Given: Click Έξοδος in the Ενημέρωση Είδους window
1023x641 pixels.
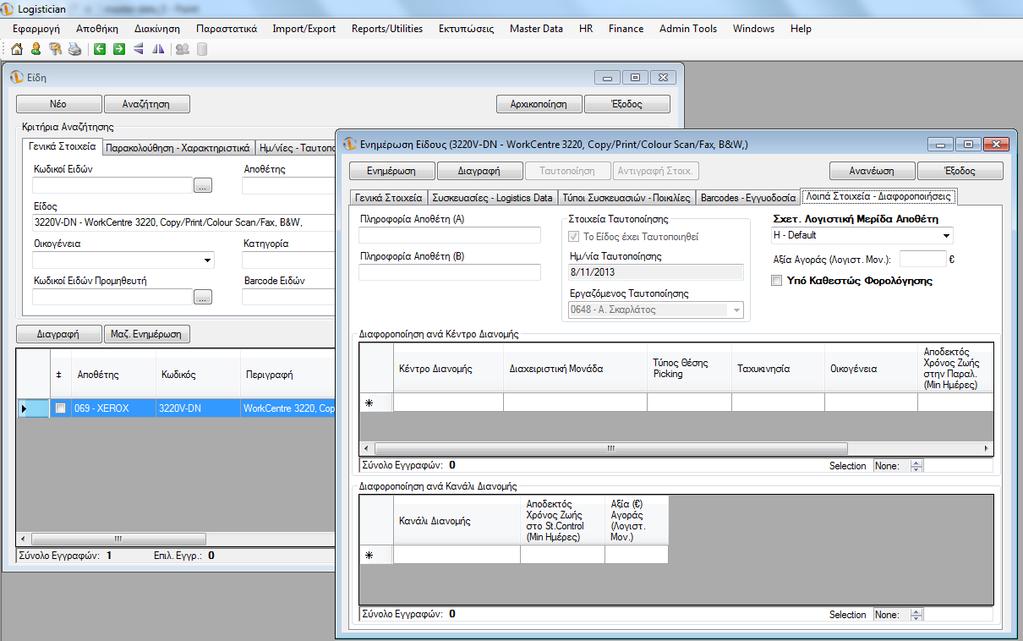Looking at the screenshot, I should pos(960,171).
